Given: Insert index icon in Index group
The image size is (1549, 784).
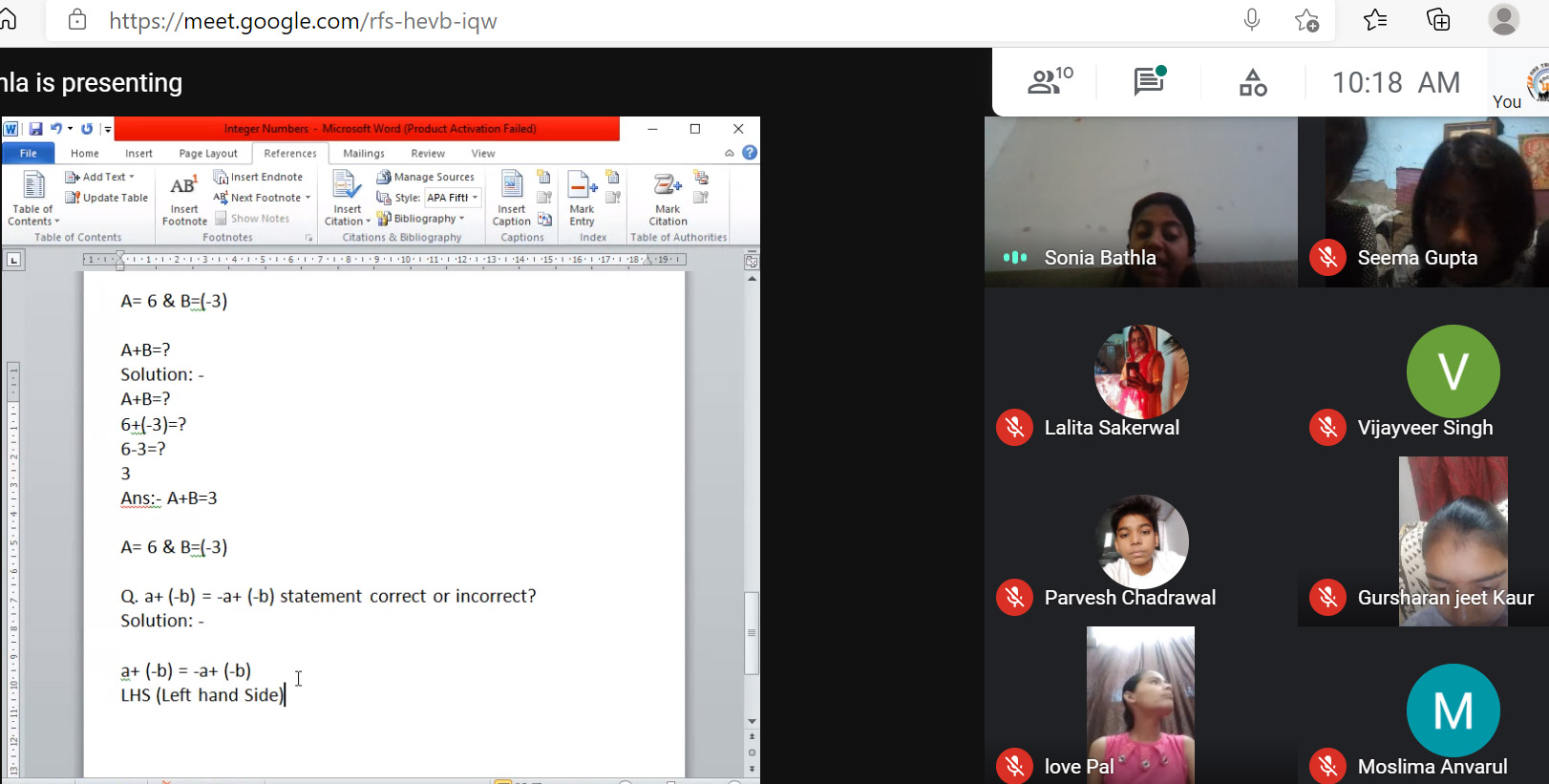Looking at the screenshot, I should point(613,177).
